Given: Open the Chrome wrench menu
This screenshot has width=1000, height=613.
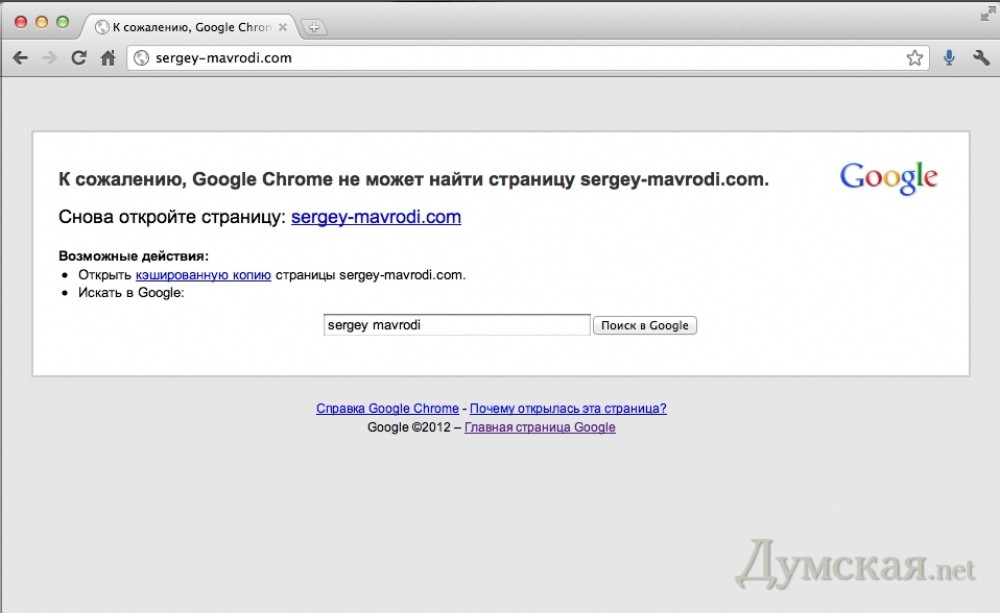Looking at the screenshot, I should 980,58.
